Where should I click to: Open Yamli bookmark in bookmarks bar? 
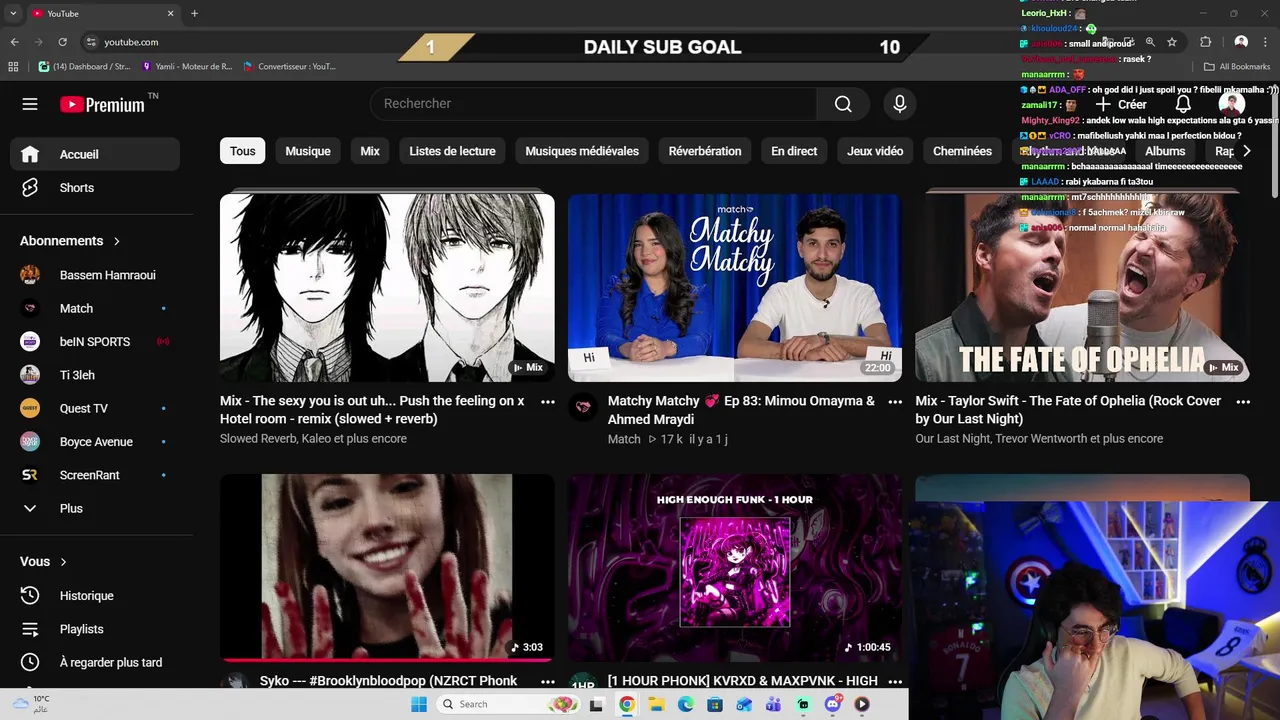coord(187,67)
